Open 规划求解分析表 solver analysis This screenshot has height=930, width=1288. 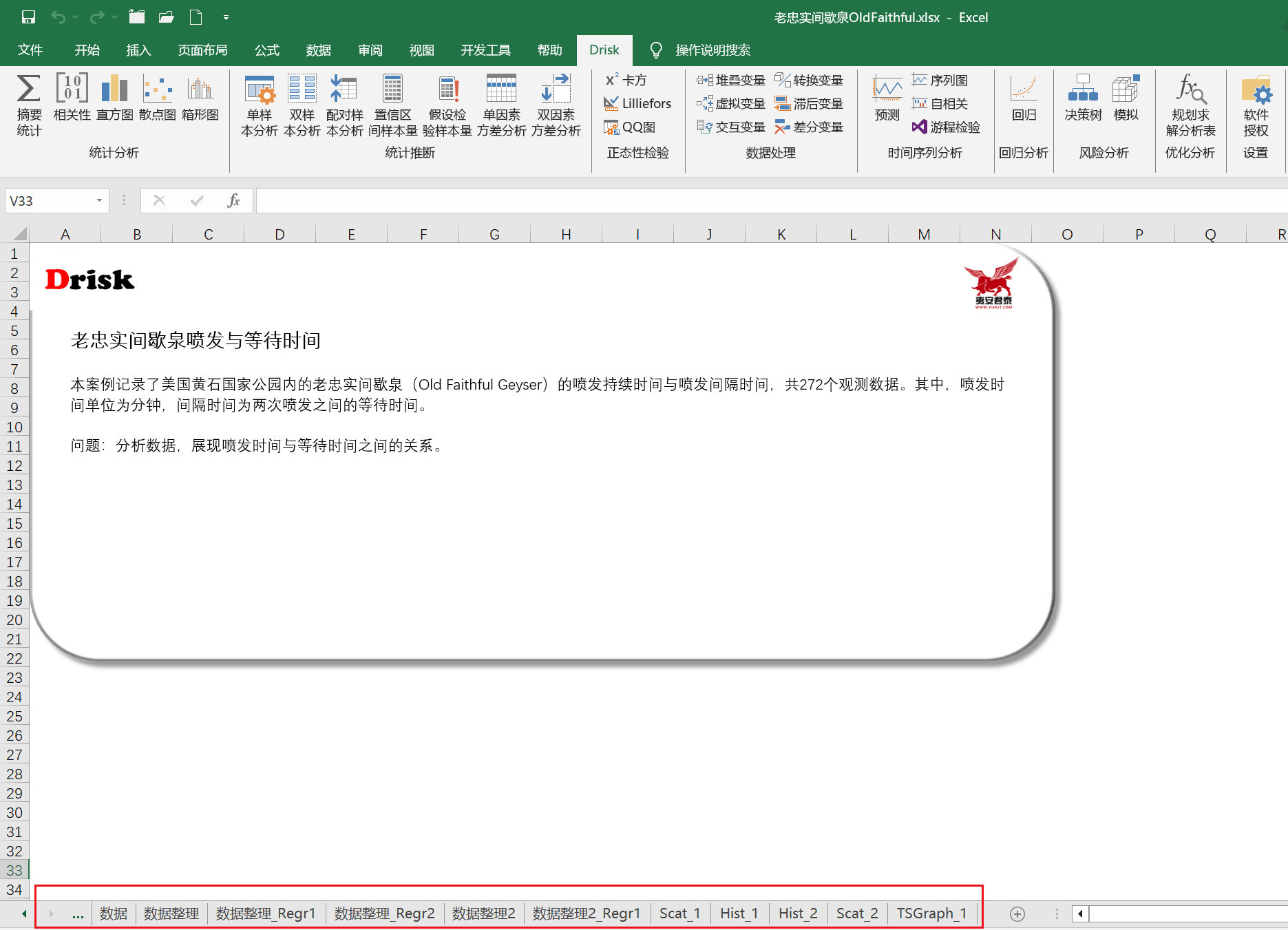pyautogui.click(x=1190, y=105)
